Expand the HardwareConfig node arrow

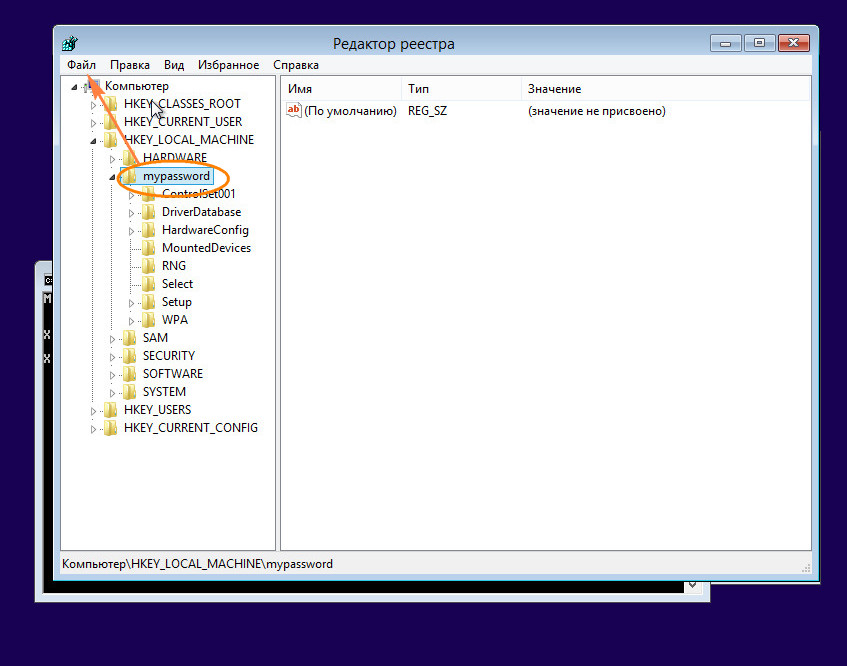pos(131,231)
